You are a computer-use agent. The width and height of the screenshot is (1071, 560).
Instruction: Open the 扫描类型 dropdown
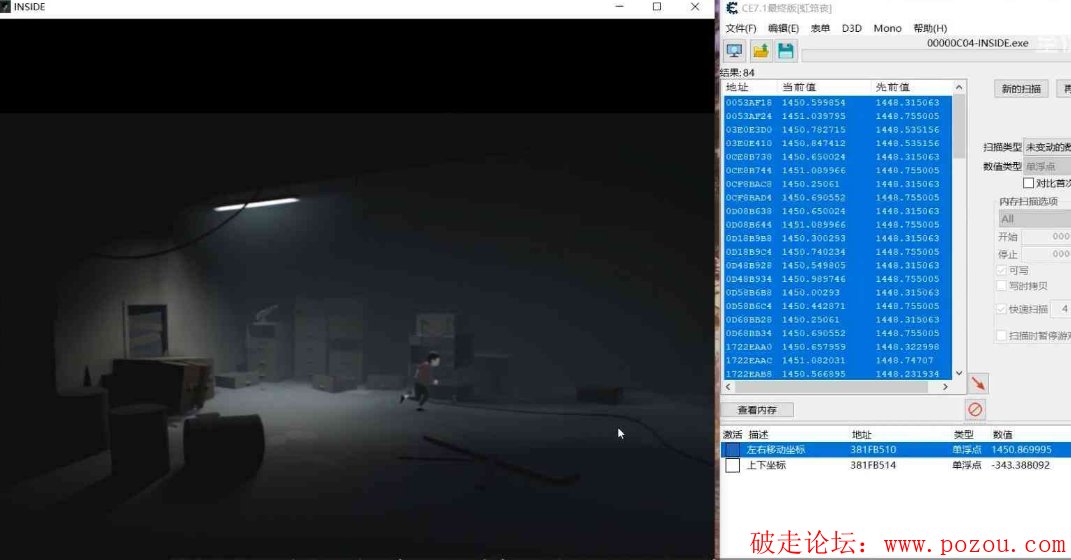1047,147
